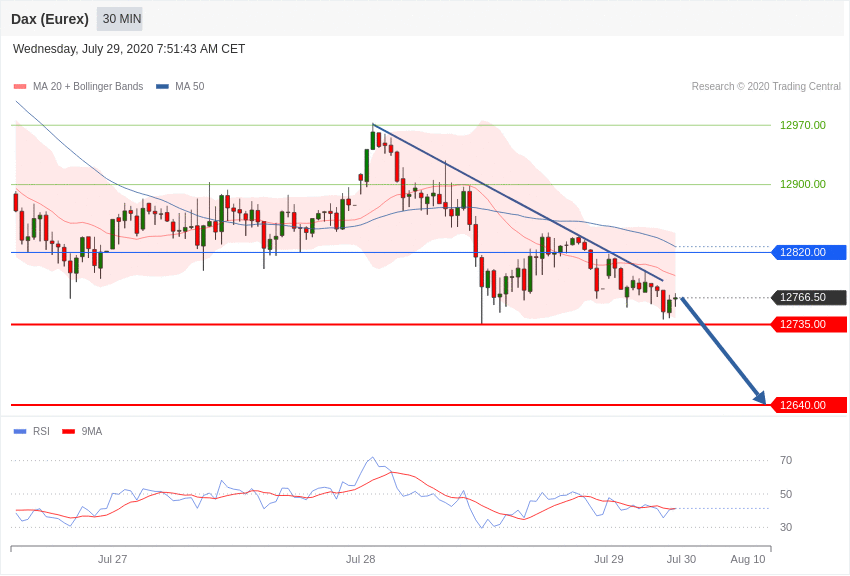850x576 pixels.
Task: Click the Jul 28 date axis label
Action: point(360,559)
